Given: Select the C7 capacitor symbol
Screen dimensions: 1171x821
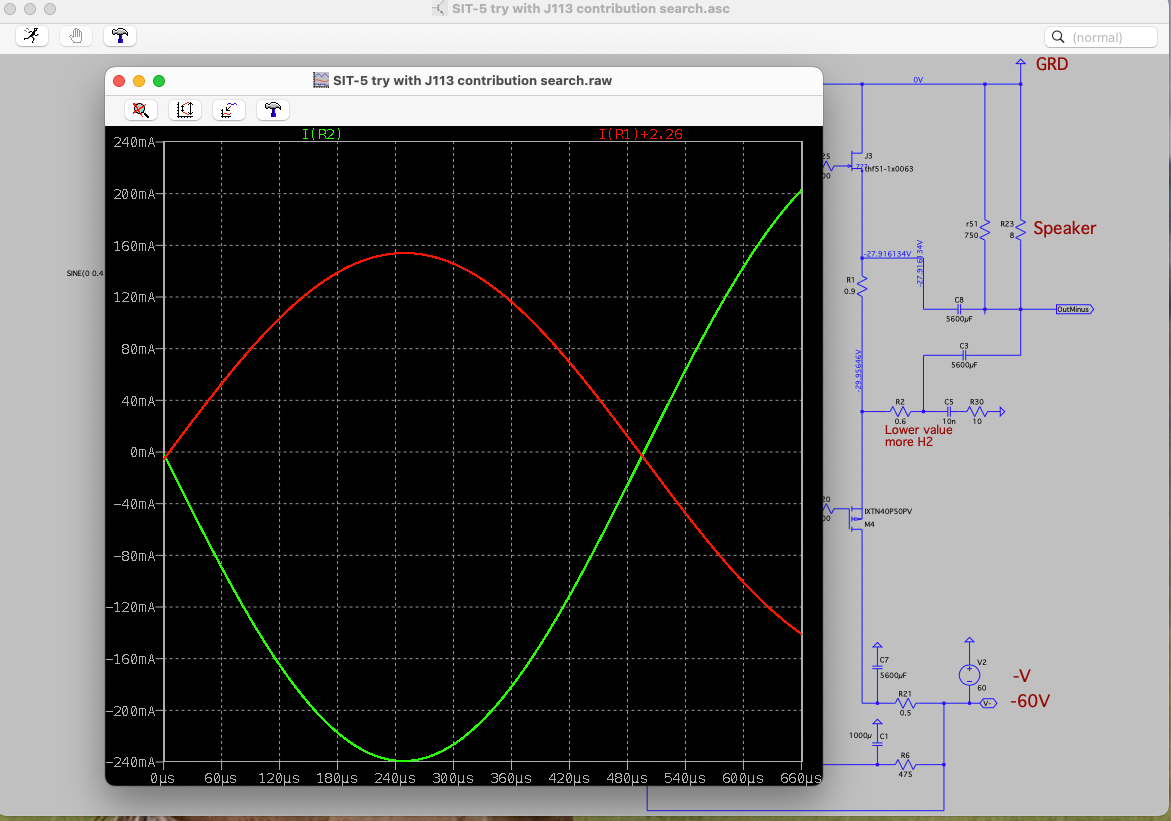Looking at the screenshot, I should click(878, 667).
